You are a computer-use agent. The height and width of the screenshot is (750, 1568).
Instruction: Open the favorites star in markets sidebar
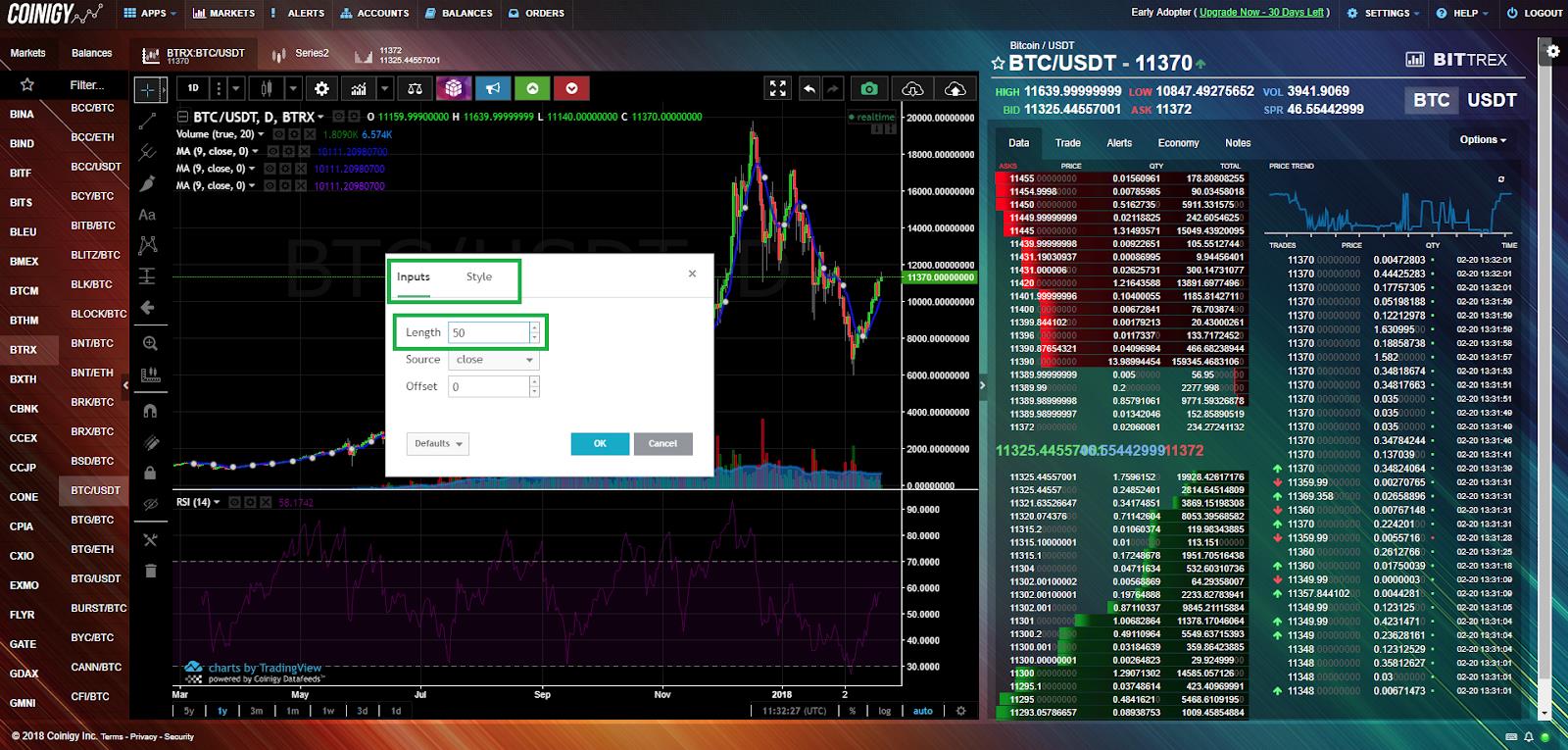click(x=27, y=84)
